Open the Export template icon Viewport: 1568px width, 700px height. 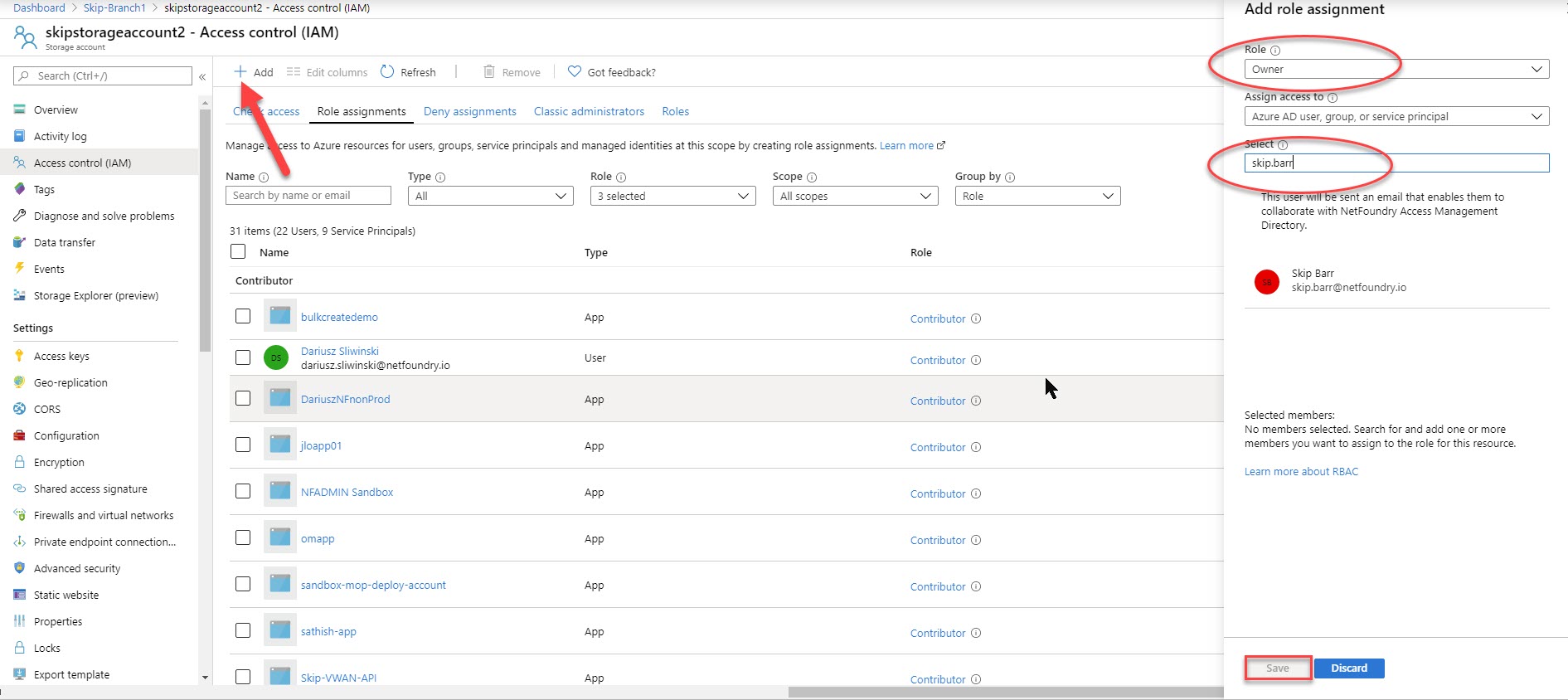(20, 674)
